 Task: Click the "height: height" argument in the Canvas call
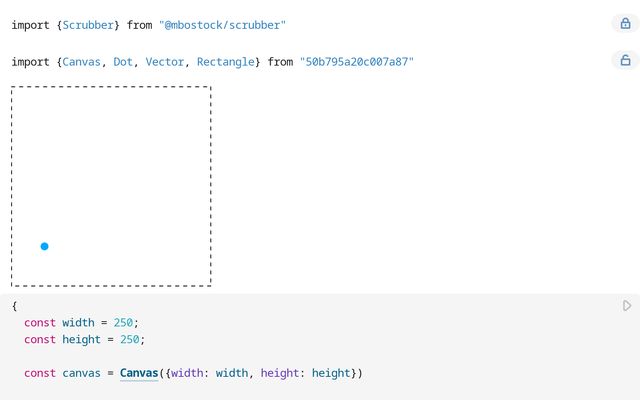305,373
